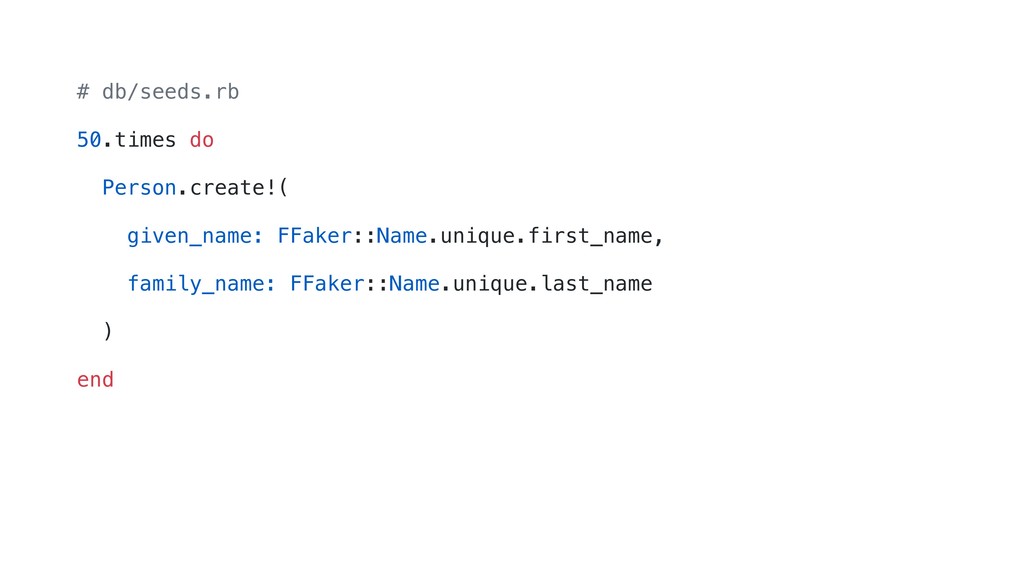Screen dimensions: 1024x576
Task: Click unique on the family_name line
Action: click(x=490, y=285)
